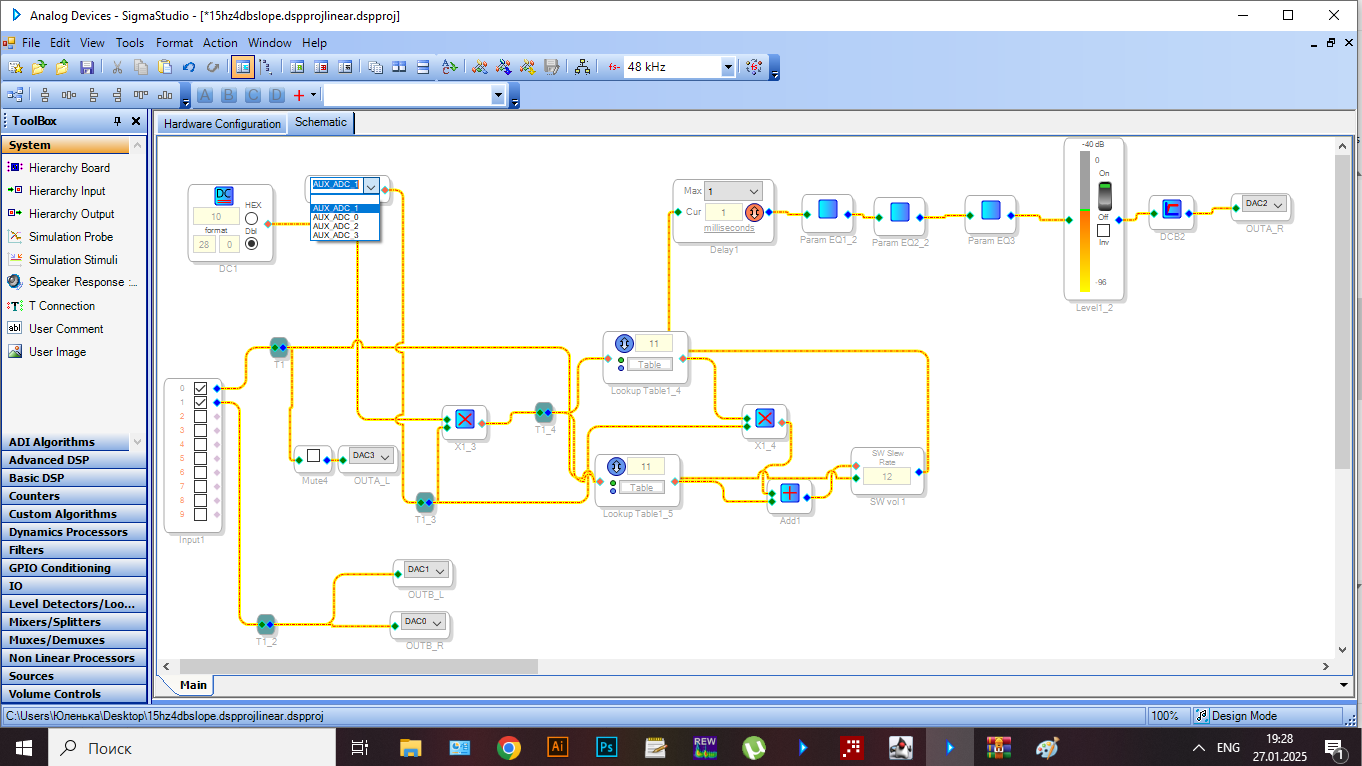Toggle the Inv checkbox on Level1_2
This screenshot has height=766, width=1362.
[1103, 230]
